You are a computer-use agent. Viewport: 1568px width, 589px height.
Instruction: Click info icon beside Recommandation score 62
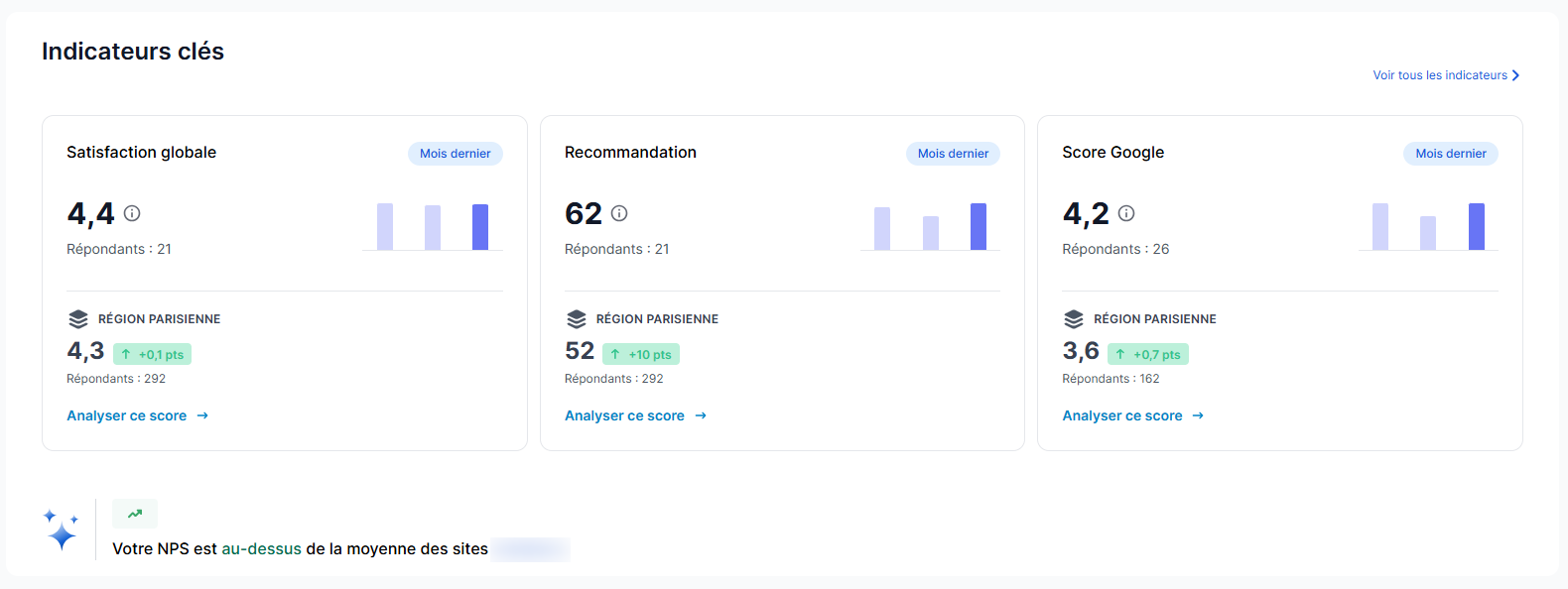pos(619,213)
